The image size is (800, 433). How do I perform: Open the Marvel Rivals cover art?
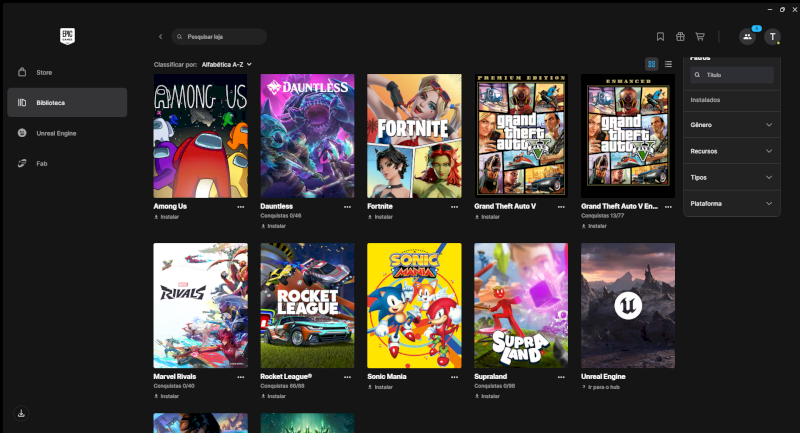coord(201,305)
